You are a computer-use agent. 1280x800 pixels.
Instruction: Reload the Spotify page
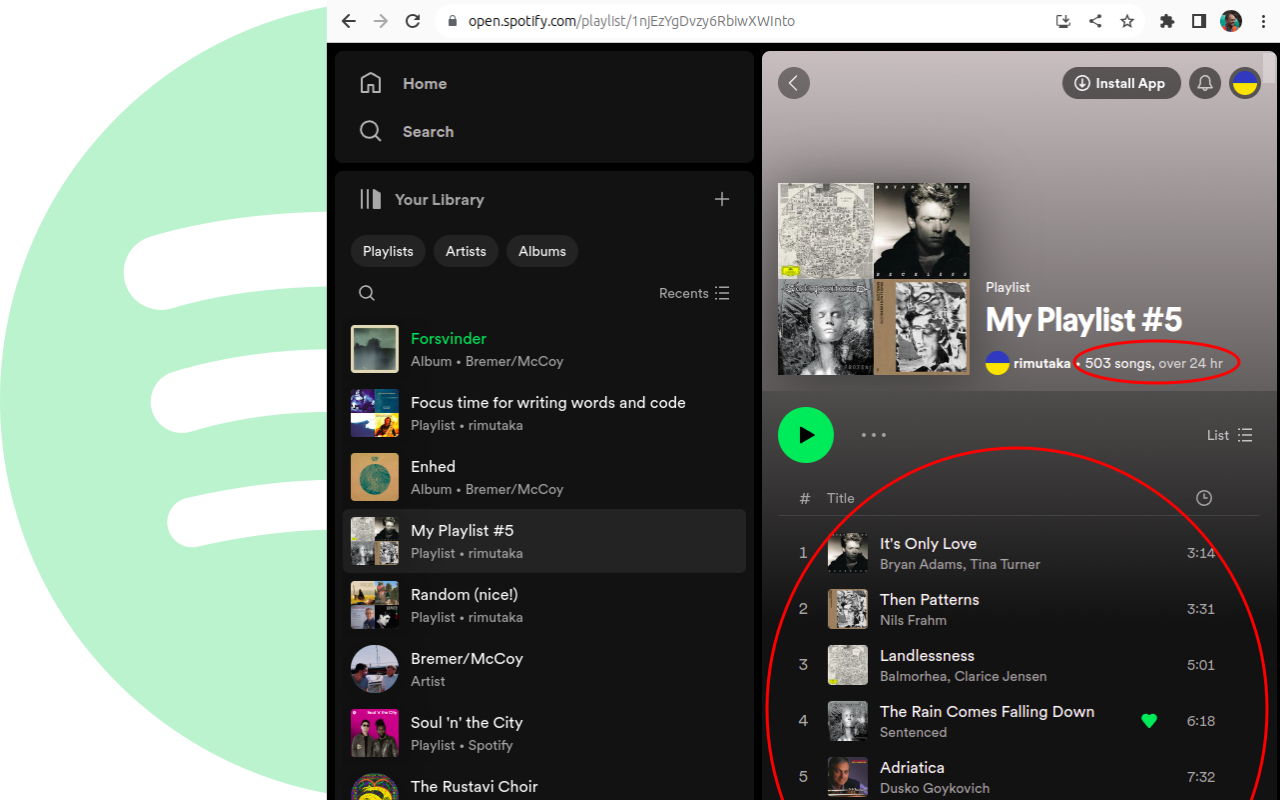pyautogui.click(x=412, y=21)
